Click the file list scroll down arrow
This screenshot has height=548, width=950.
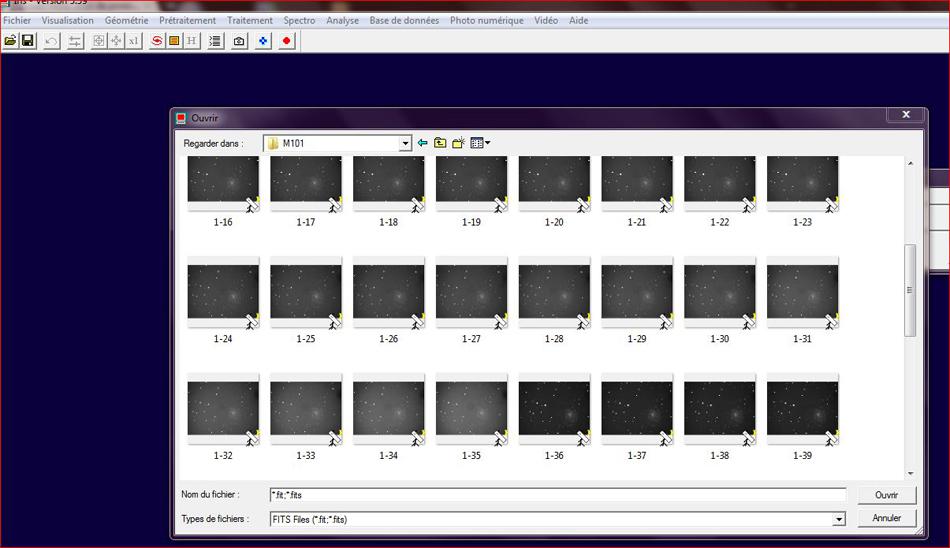(x=910, y=473)
